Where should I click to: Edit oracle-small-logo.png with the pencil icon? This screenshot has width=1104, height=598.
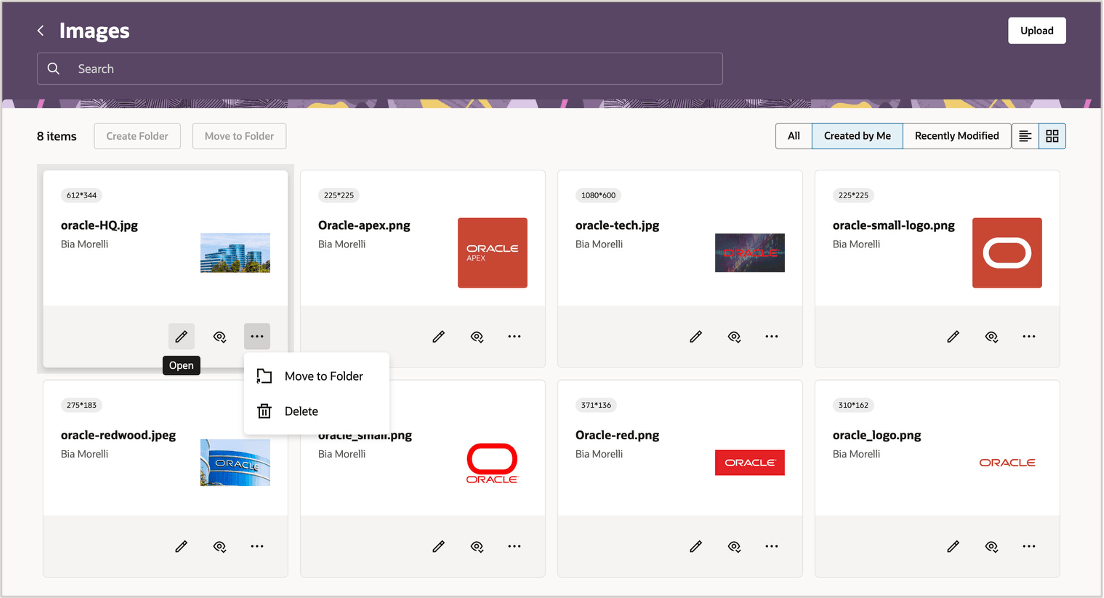click(x=953, y=337)
